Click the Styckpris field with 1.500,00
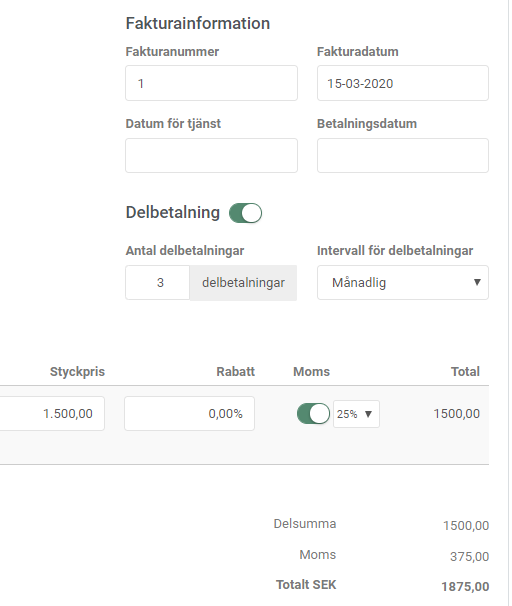The height and width of the screenshot is (606, 512). (52, 413)
